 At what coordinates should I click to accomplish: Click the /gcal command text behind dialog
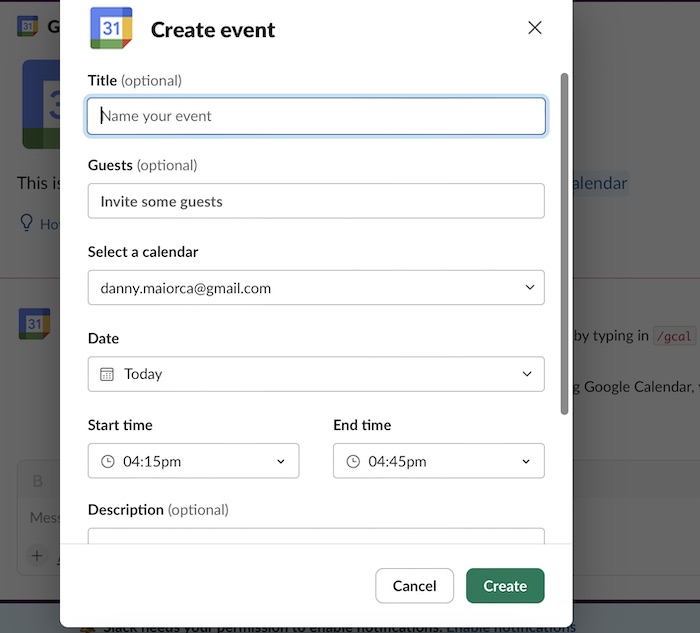pyautogui.click(x=674, y=336)
